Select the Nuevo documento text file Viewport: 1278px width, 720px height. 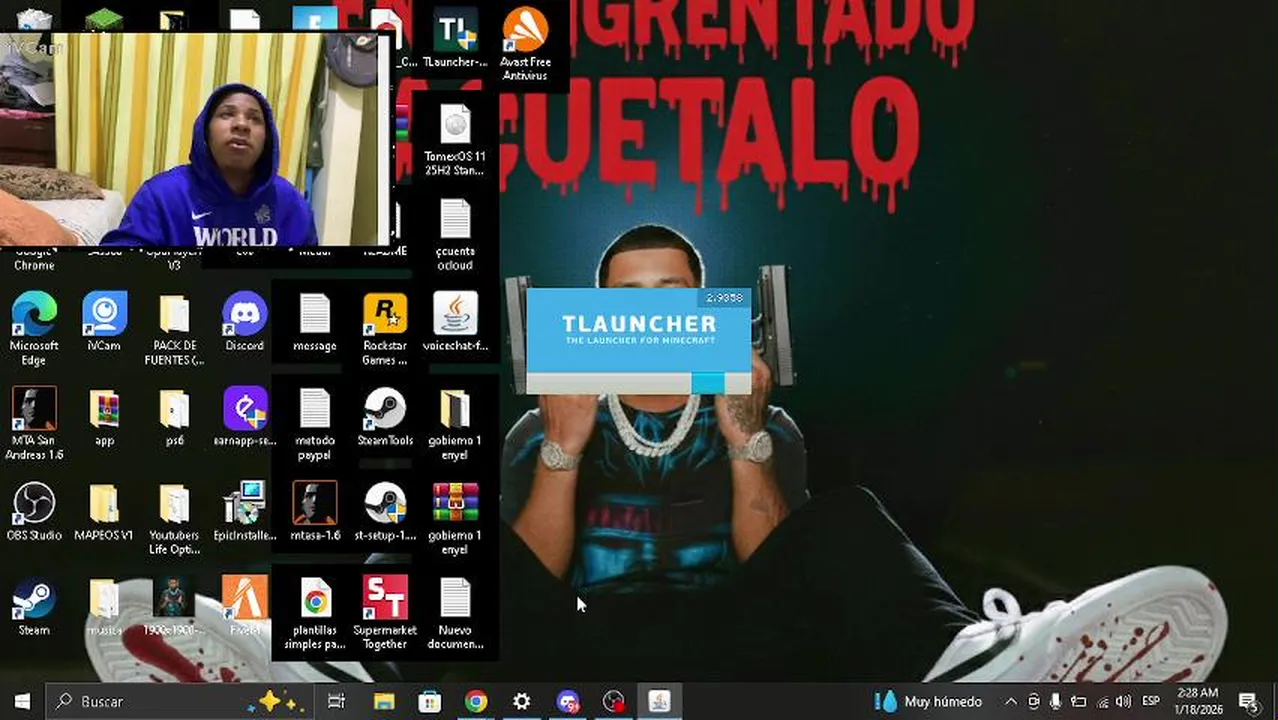pos(455,614)
